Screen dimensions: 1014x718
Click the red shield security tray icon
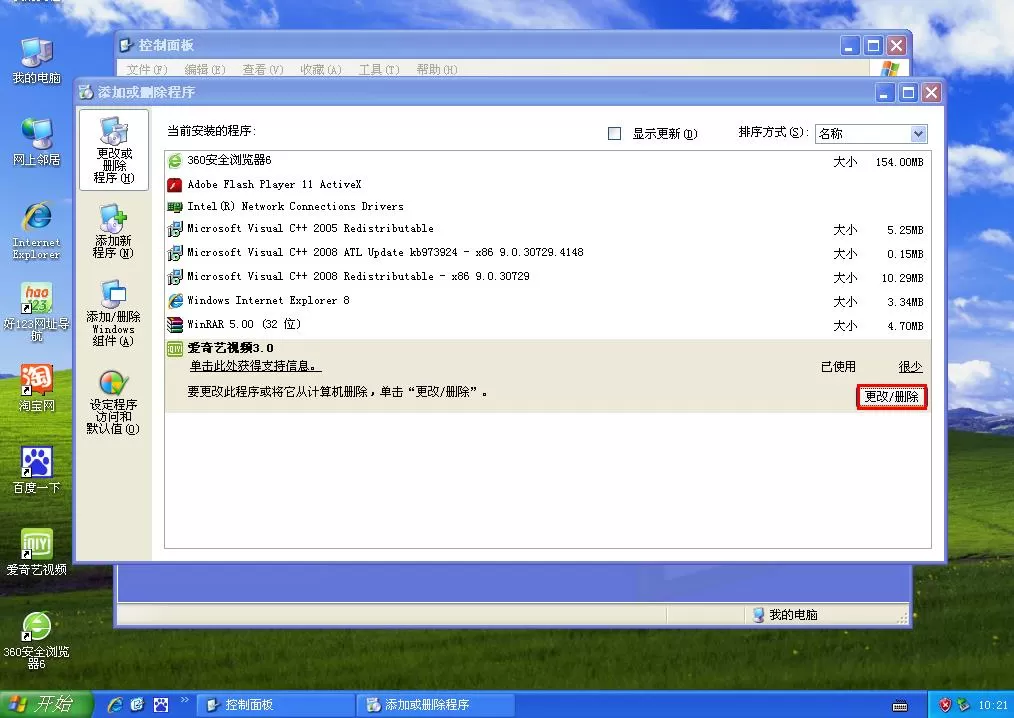[x=945, y=705]
